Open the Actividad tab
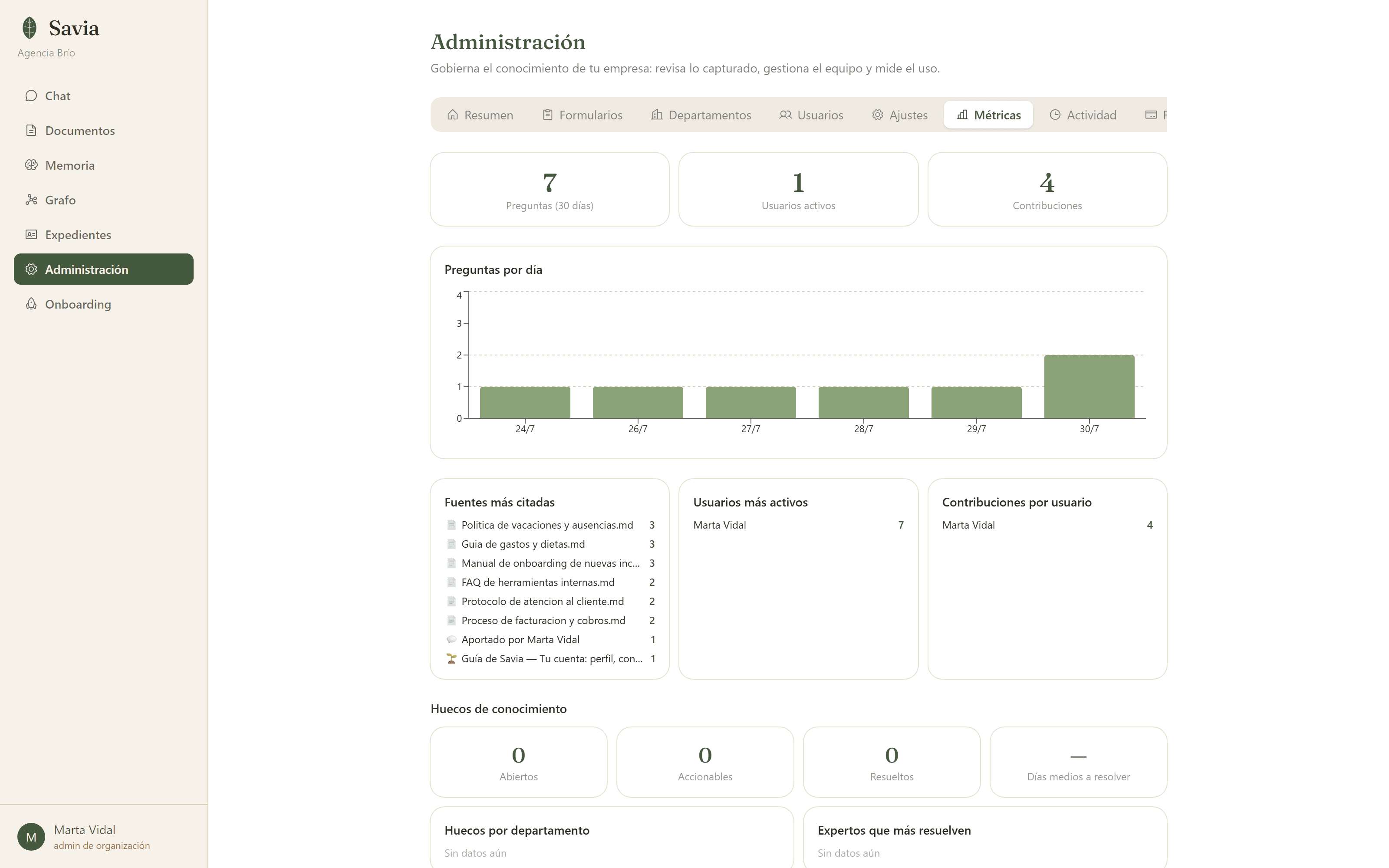The width and height of the screenshot is (1389, 868). coord(1083,115)
